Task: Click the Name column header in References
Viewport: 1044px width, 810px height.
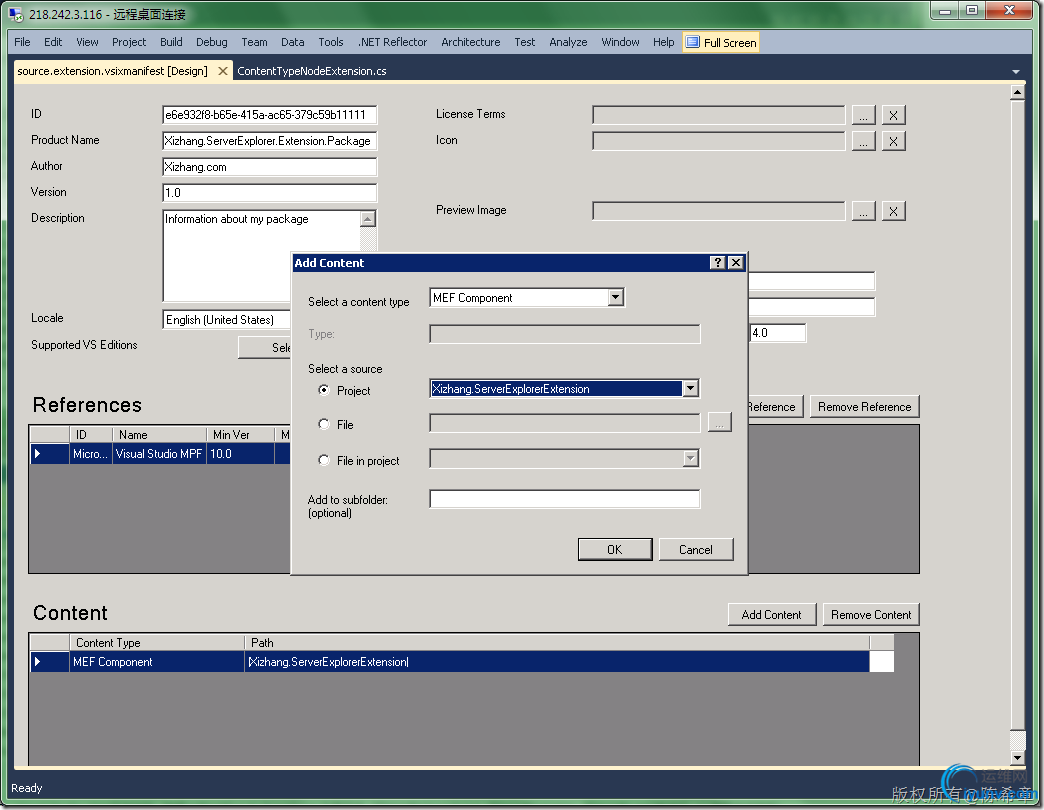Action: click(x=159, y=435)
